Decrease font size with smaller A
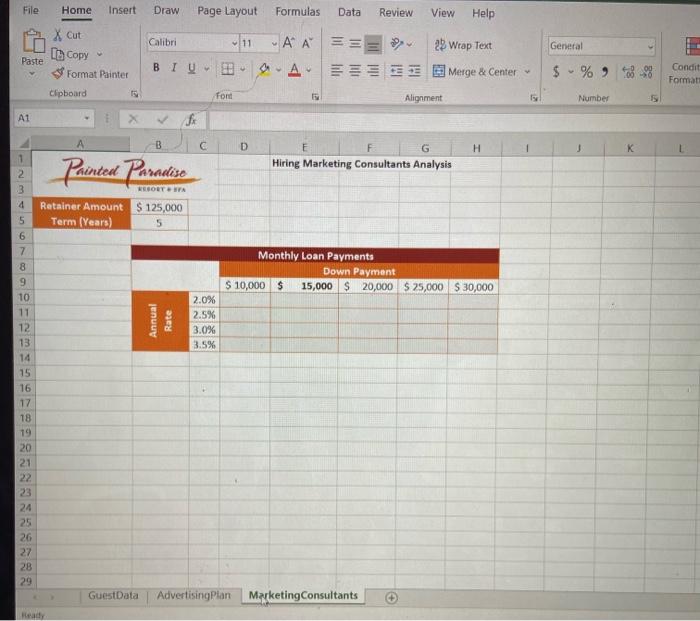Screen dimensions: 700x621 click(x=307, y=43)
